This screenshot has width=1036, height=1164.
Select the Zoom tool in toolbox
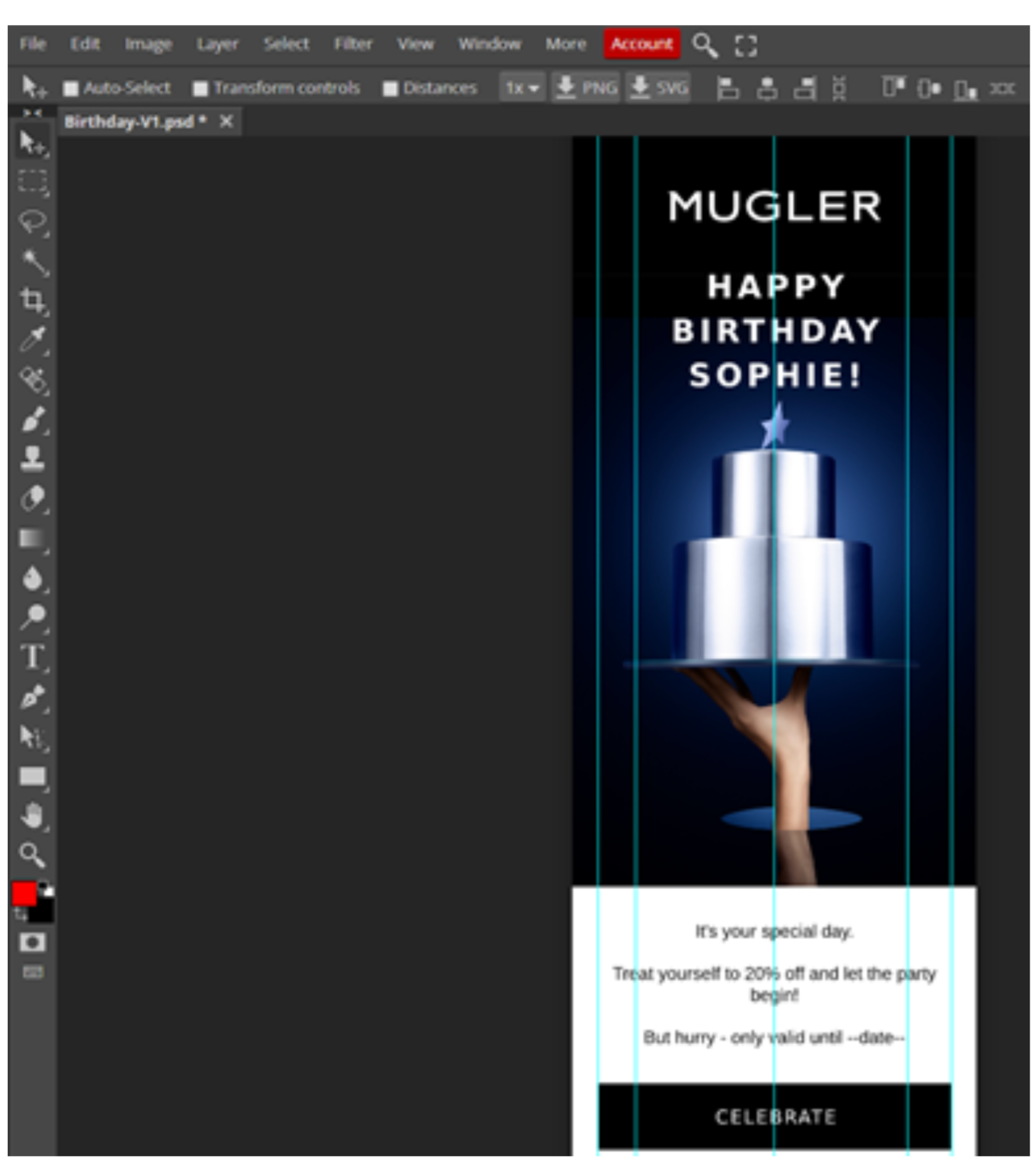coord(32,855)
